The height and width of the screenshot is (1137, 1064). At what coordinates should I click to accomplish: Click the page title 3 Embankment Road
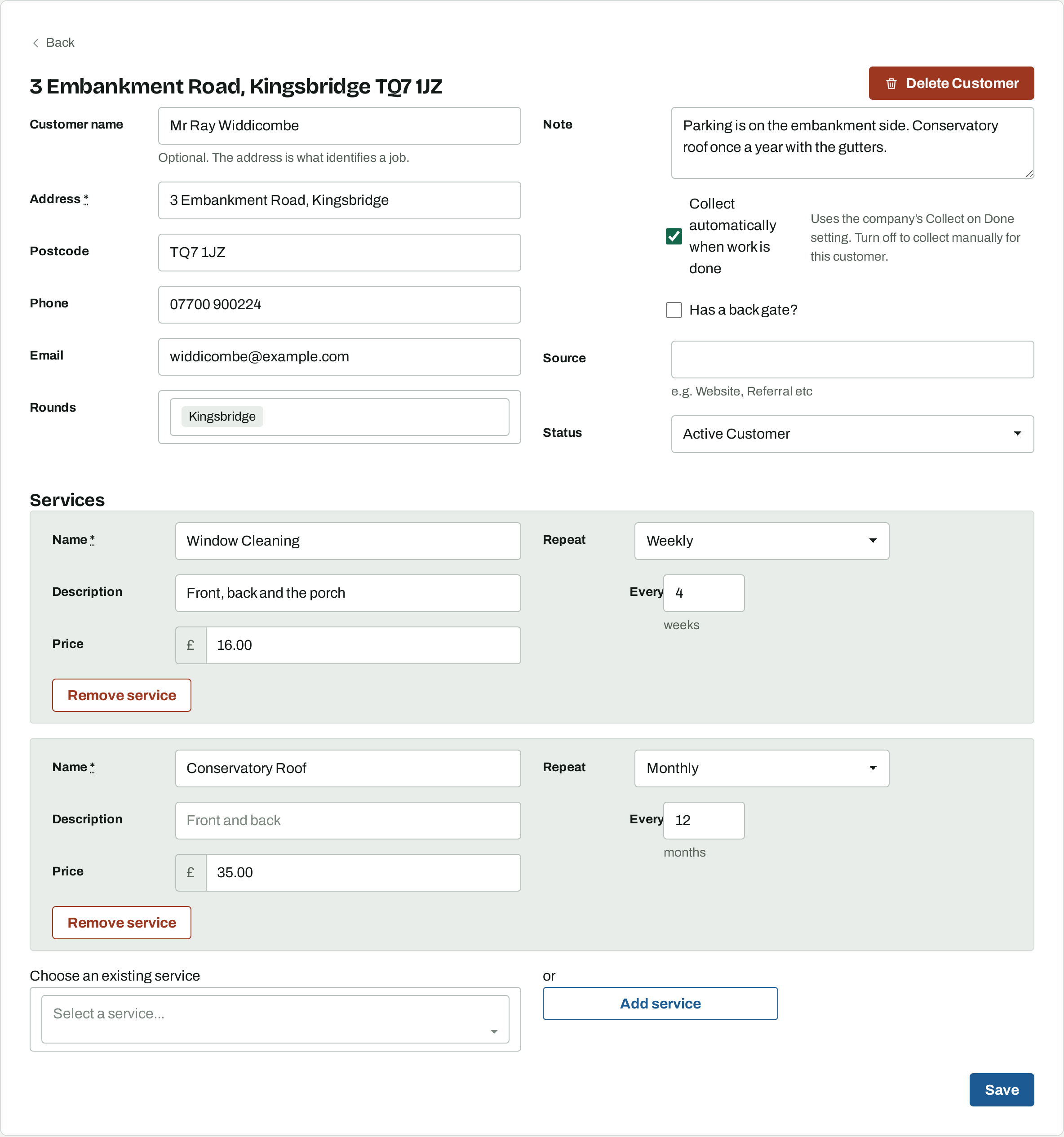pyautogui.click(x=235, y=86)
